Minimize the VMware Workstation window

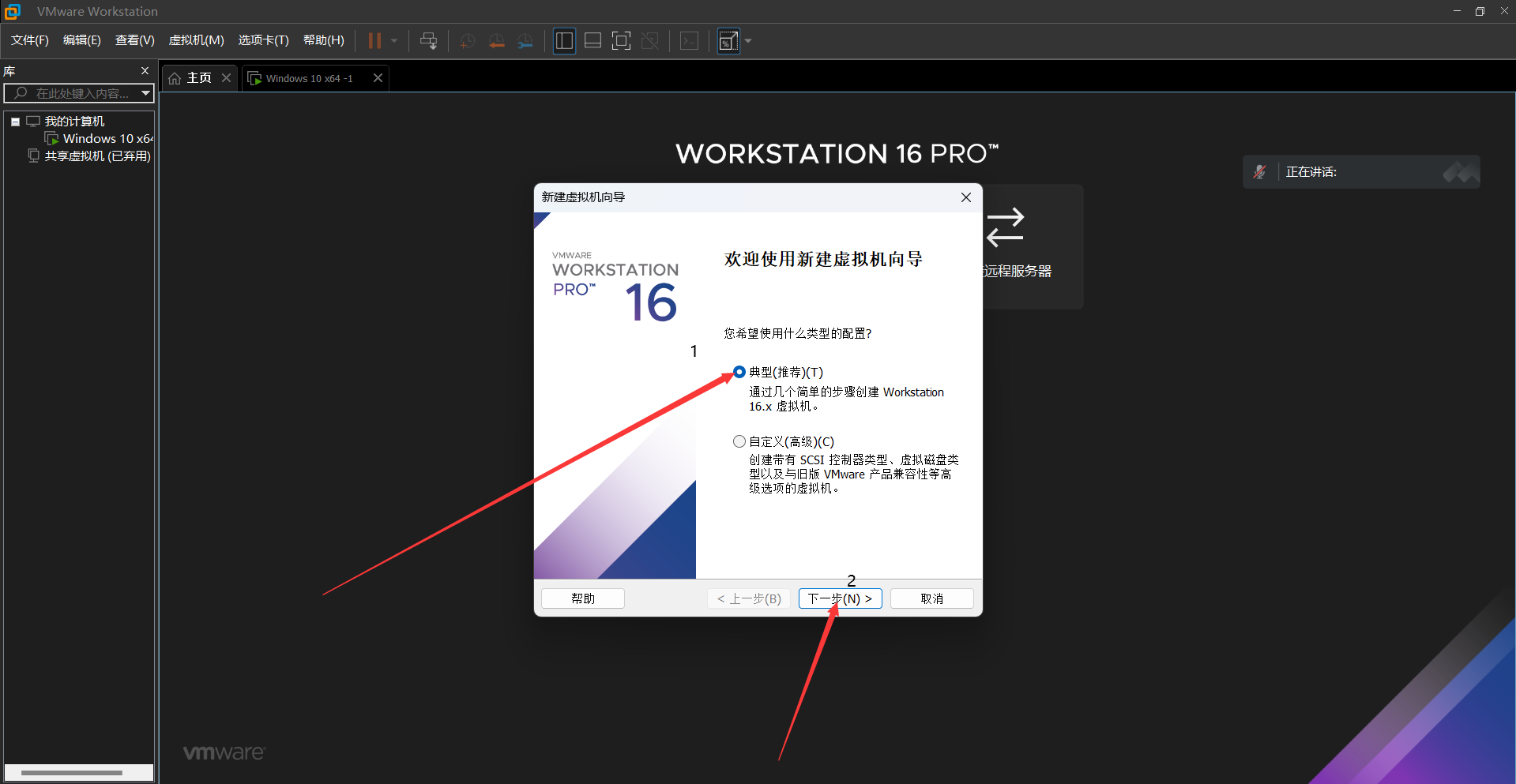[x=1457, y=11]
